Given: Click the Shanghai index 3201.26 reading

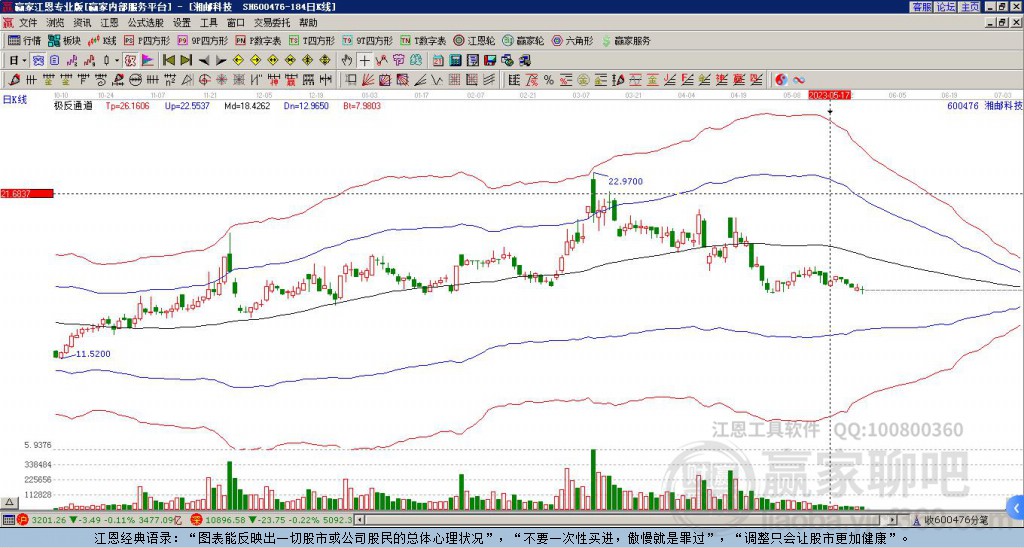Looking at the screenshot, I should [x=48, y=520].
